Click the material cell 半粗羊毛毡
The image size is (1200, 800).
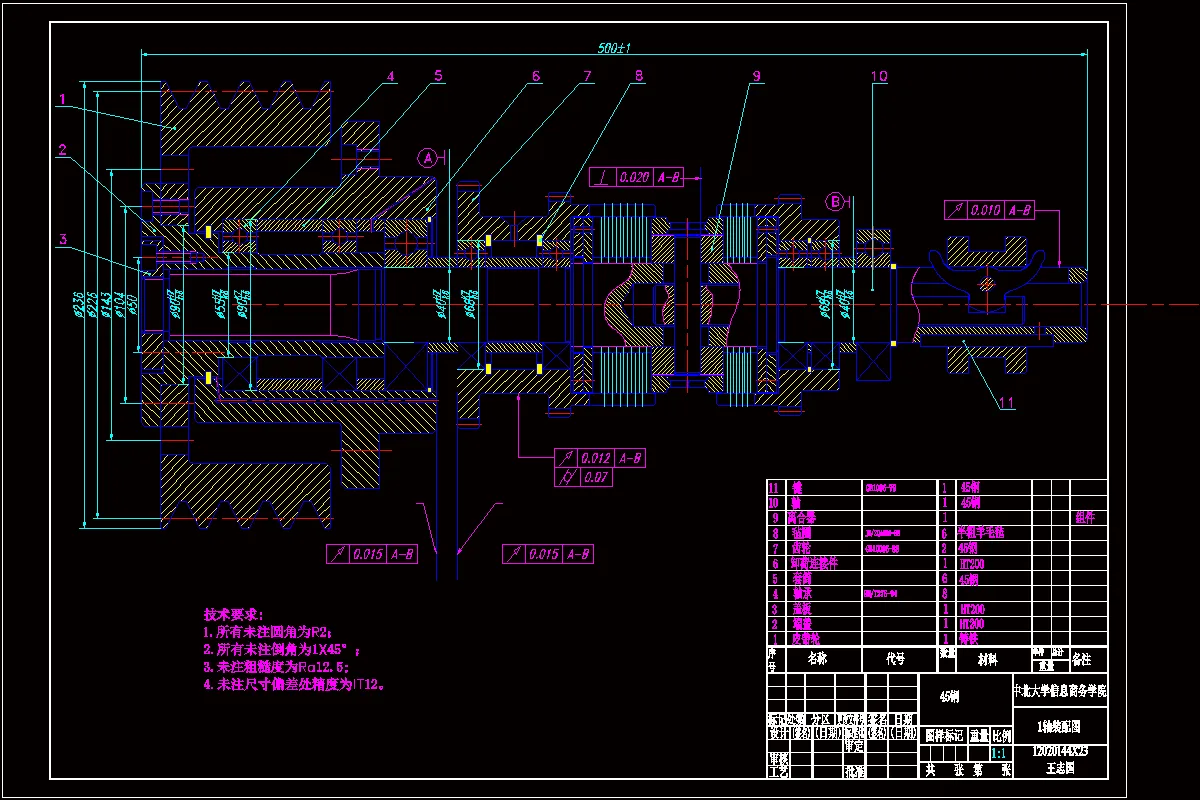pyautogui.click(x=981, y=532)
